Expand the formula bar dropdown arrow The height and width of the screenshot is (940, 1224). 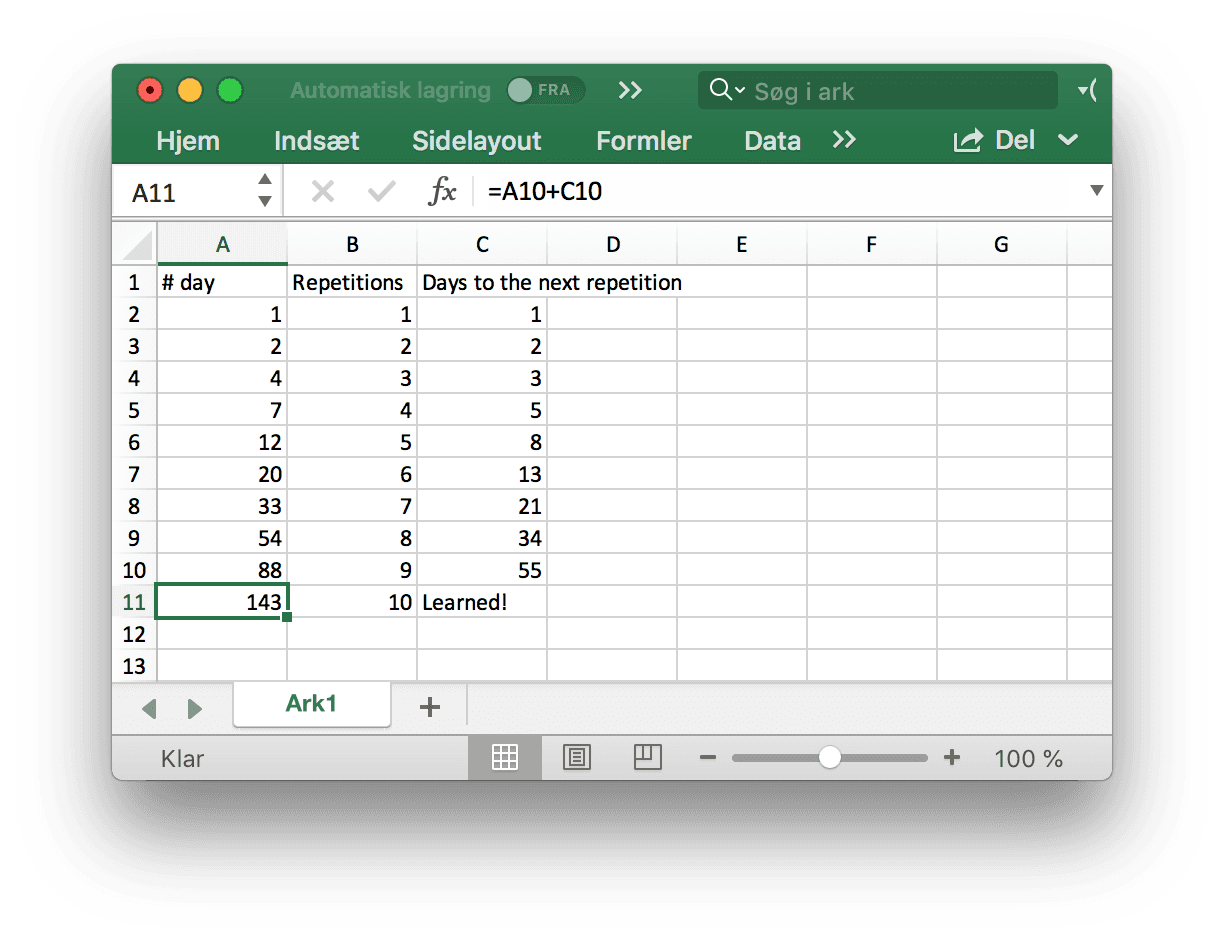1097,191
